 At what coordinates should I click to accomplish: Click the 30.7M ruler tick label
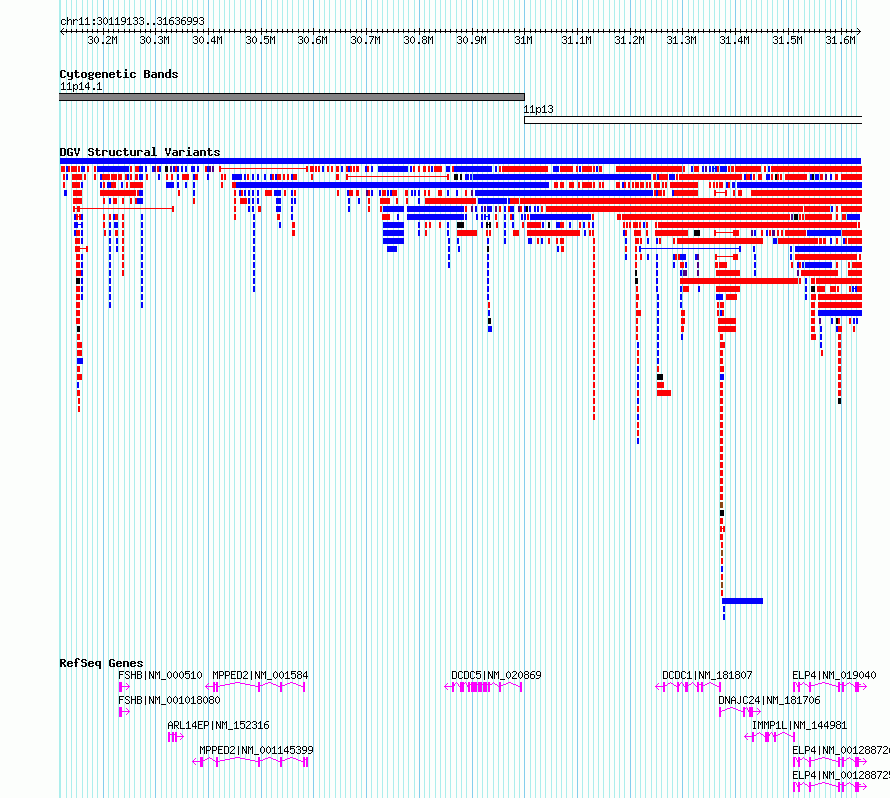365,40
